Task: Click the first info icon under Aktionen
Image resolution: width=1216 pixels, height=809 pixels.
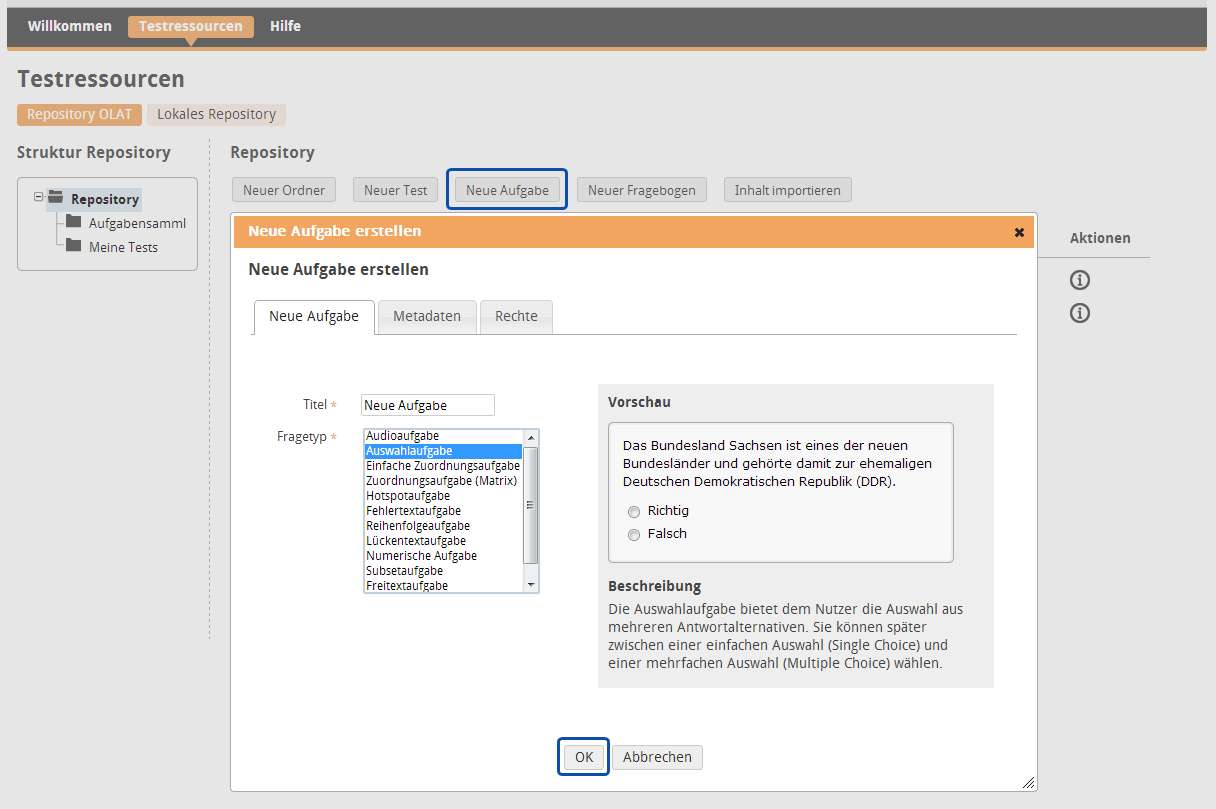Action: point(1079,280)
